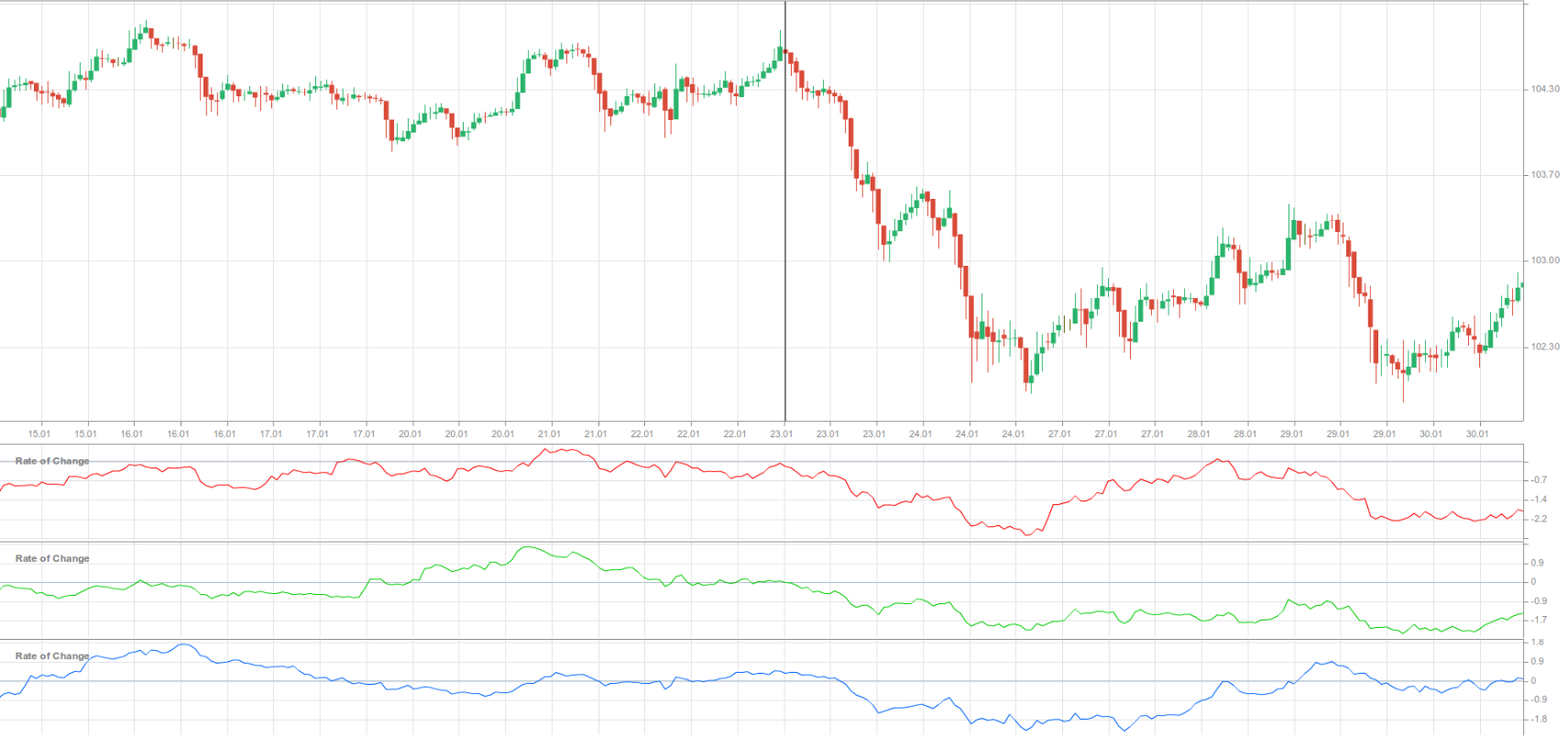The height and width of the screenshot is (737, 1568).
Task: Click -1.8 on the blue indicator axis
Action: [x=1539, y=720]
